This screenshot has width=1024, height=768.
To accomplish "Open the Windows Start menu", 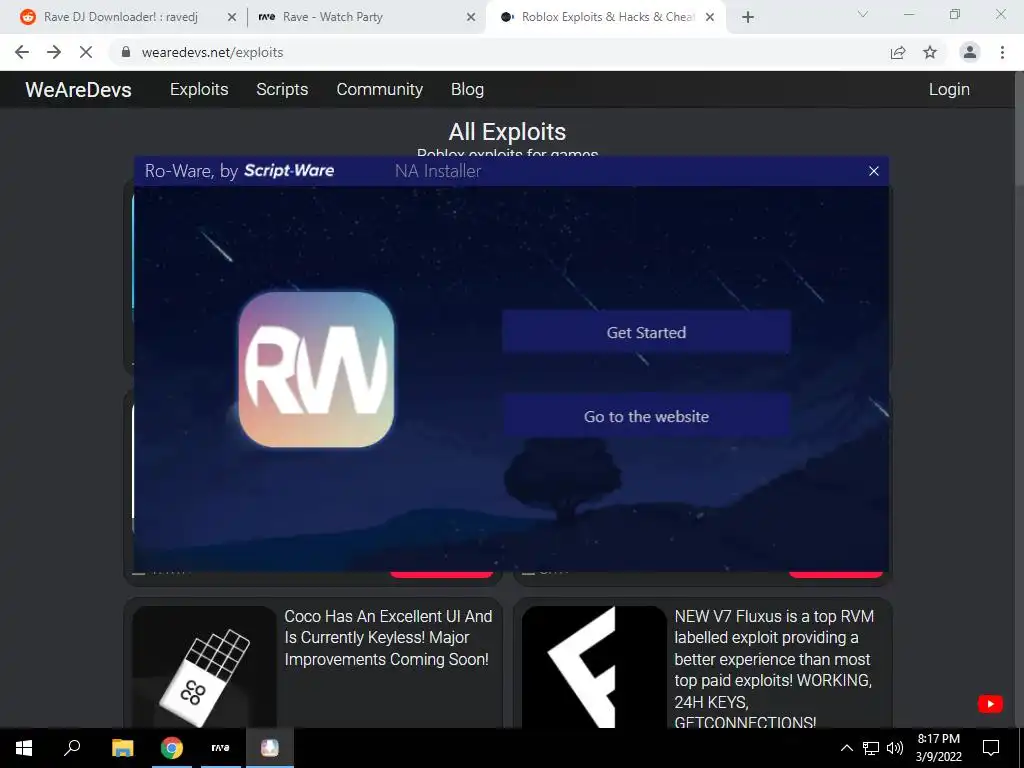I will [x=24, y=748].
